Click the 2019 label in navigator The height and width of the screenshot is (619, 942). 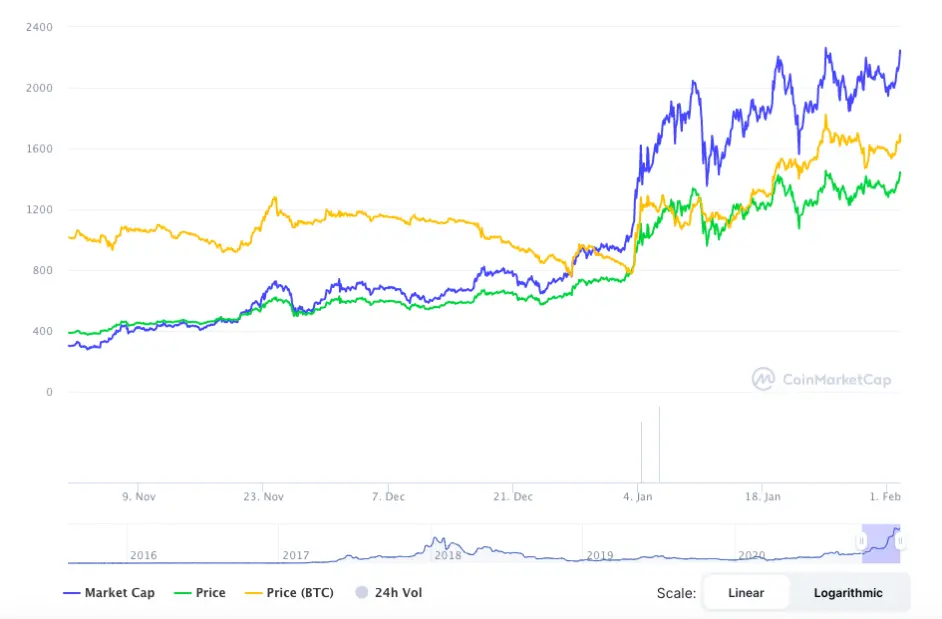click(x=600, y=555)
